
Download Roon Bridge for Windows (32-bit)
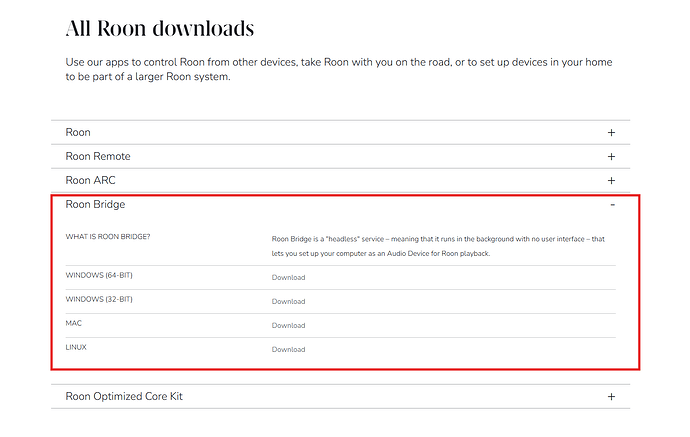click(x=288, y=301)
